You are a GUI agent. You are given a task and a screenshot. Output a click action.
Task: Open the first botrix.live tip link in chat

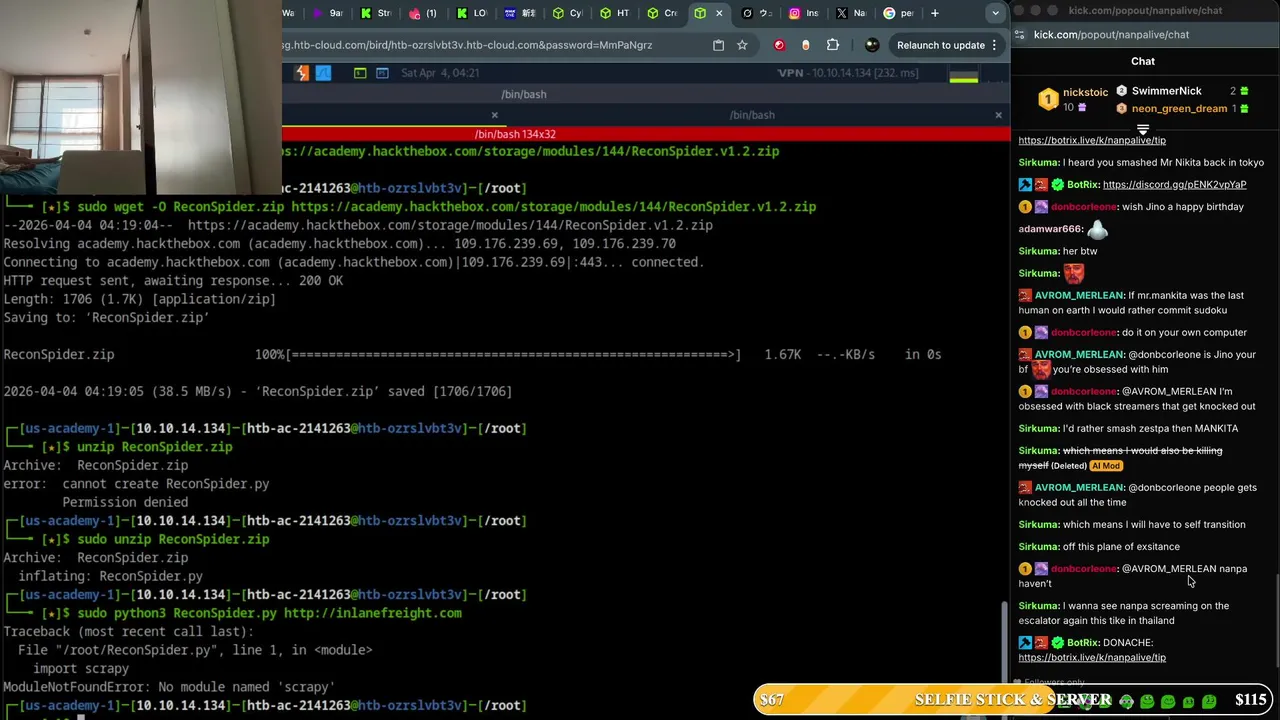(1092, 141)
